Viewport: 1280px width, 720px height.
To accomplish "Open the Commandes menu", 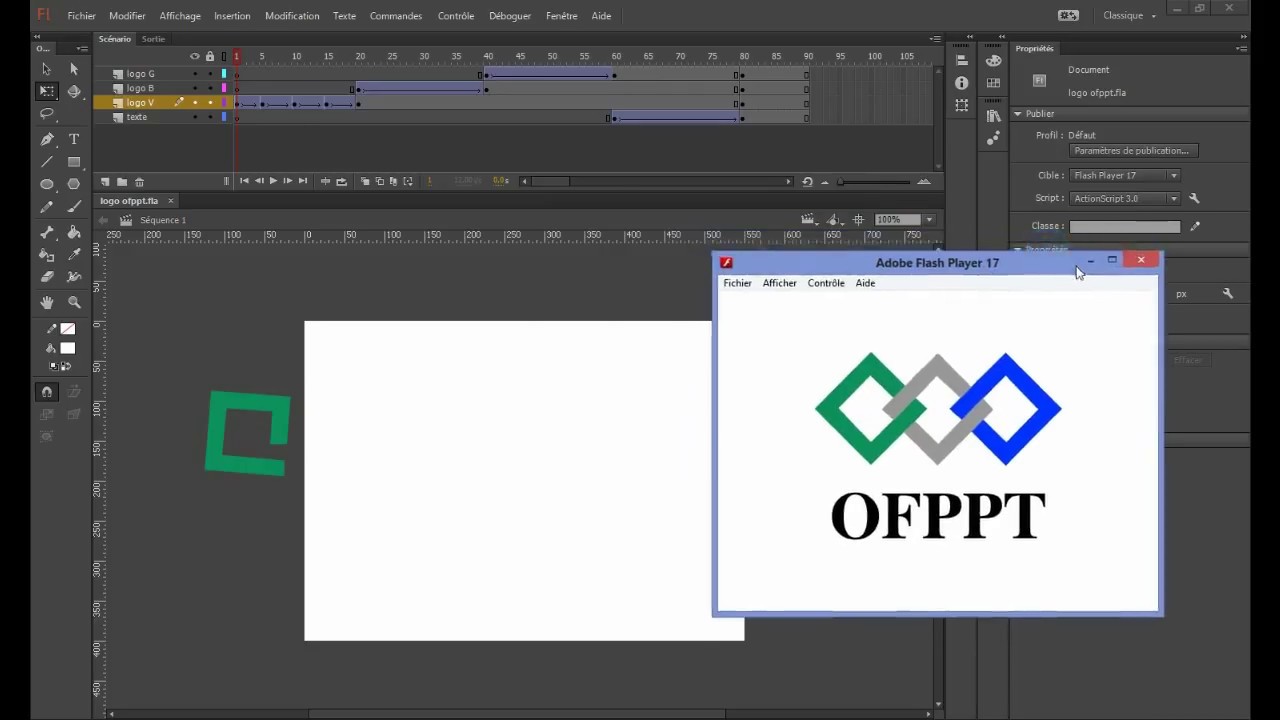I will click(x=396, y=16).
